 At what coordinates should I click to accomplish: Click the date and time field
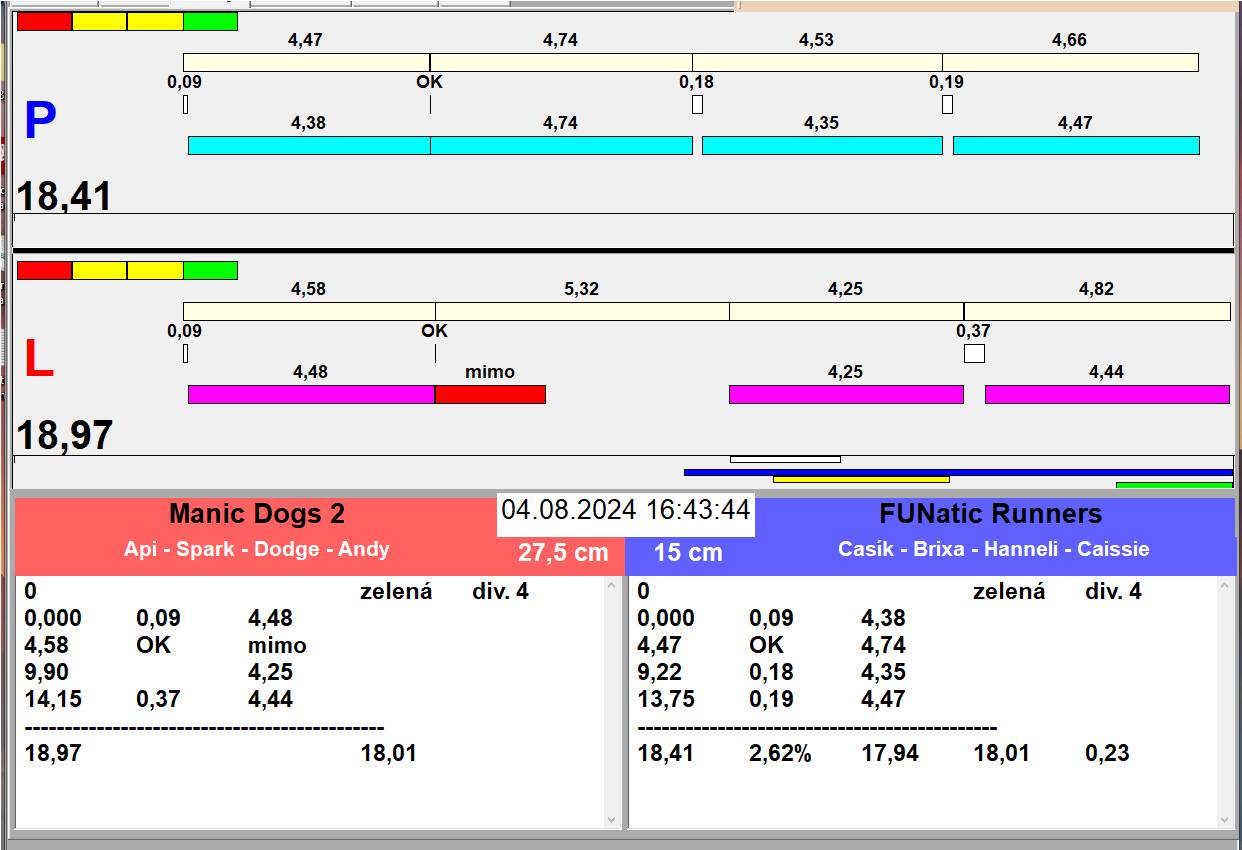[625, 510]
